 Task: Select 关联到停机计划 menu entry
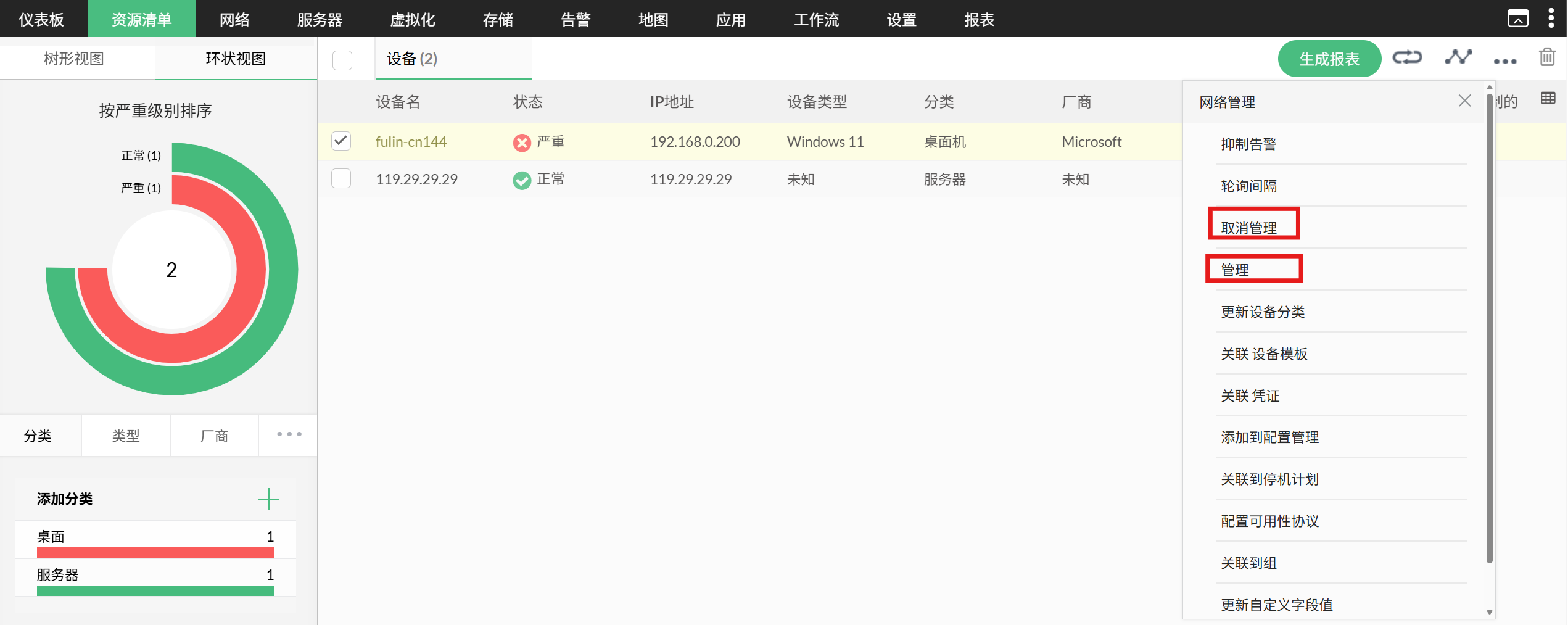point(1341,479)
